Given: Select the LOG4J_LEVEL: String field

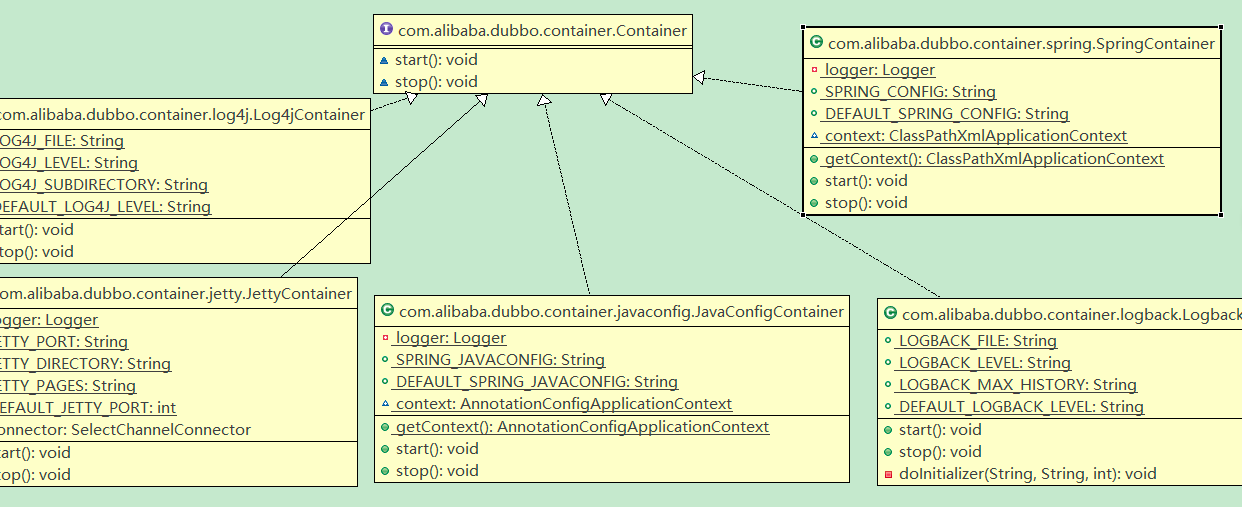Looking at the screenshot, I should [x=69, y=163].
